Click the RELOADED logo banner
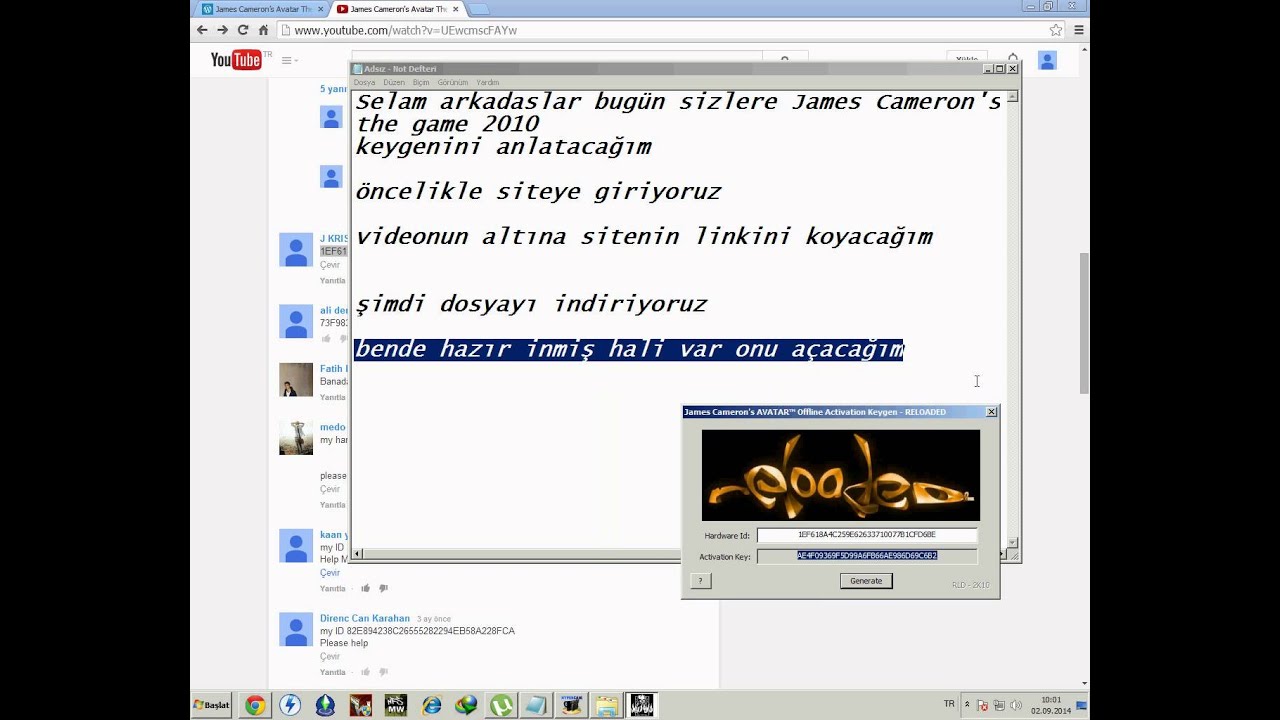This screenshot has height=720, width=1280. [x=841, y=475]
